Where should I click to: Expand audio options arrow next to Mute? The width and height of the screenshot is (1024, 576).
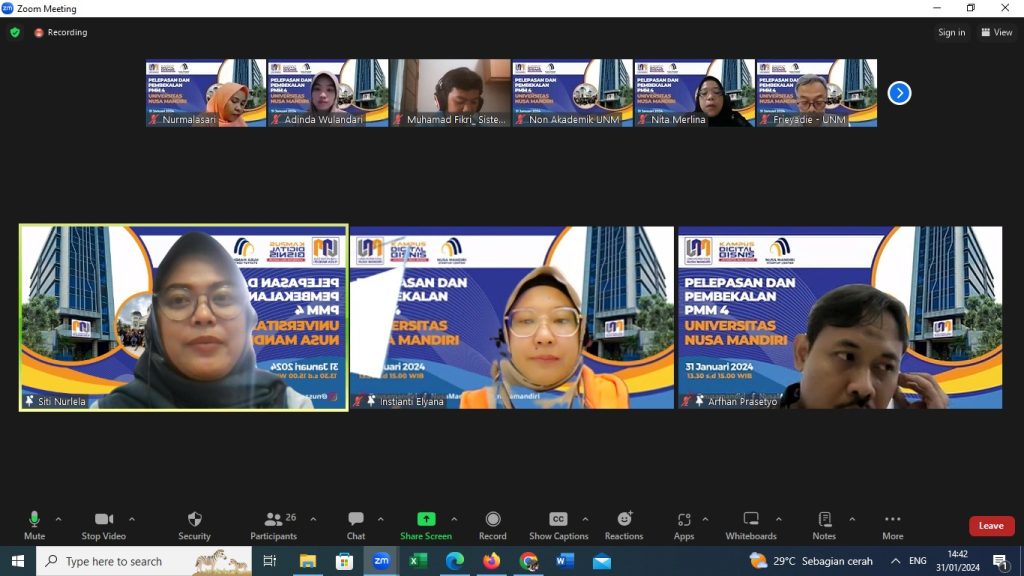[x=58, y=519]
